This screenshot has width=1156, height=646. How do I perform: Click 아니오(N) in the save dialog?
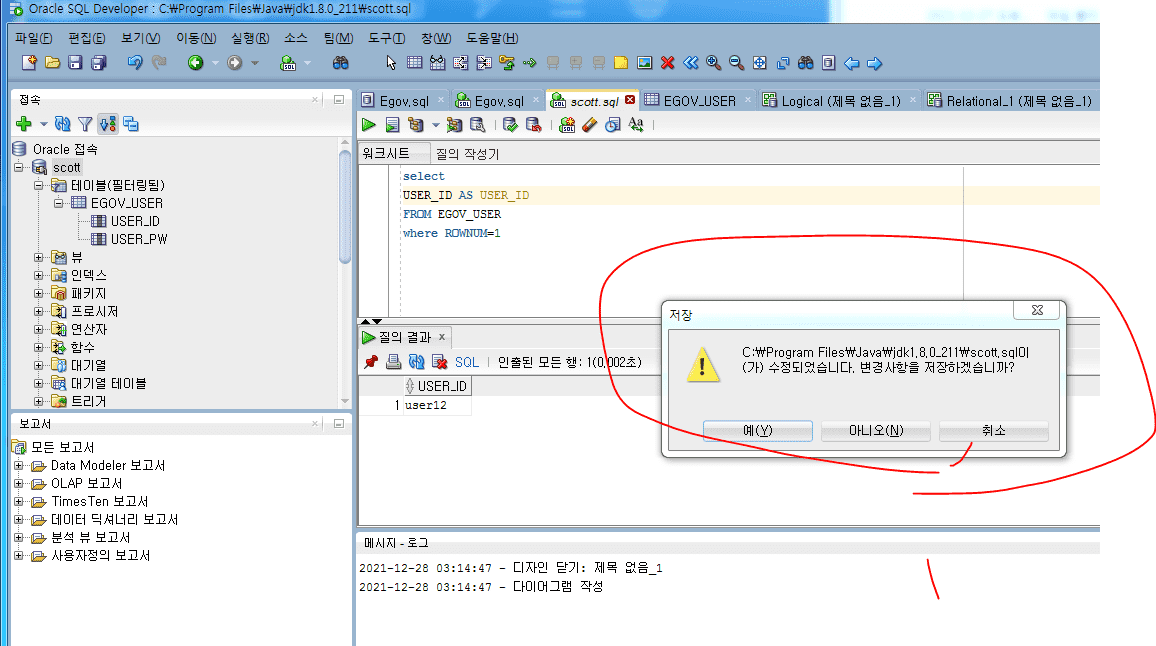point(876,431)
